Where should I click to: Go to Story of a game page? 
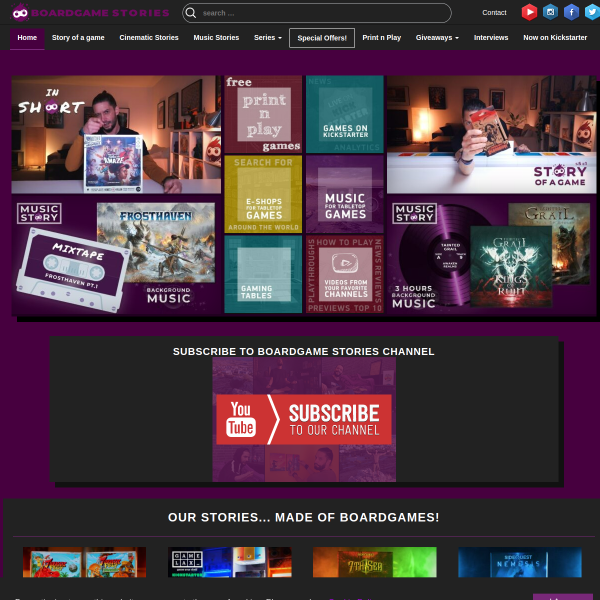[78, 38]
